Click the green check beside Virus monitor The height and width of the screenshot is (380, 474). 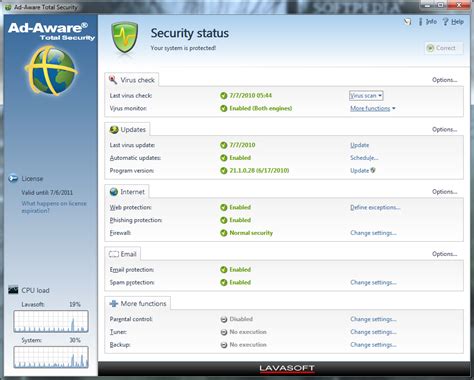pos(224,108)
